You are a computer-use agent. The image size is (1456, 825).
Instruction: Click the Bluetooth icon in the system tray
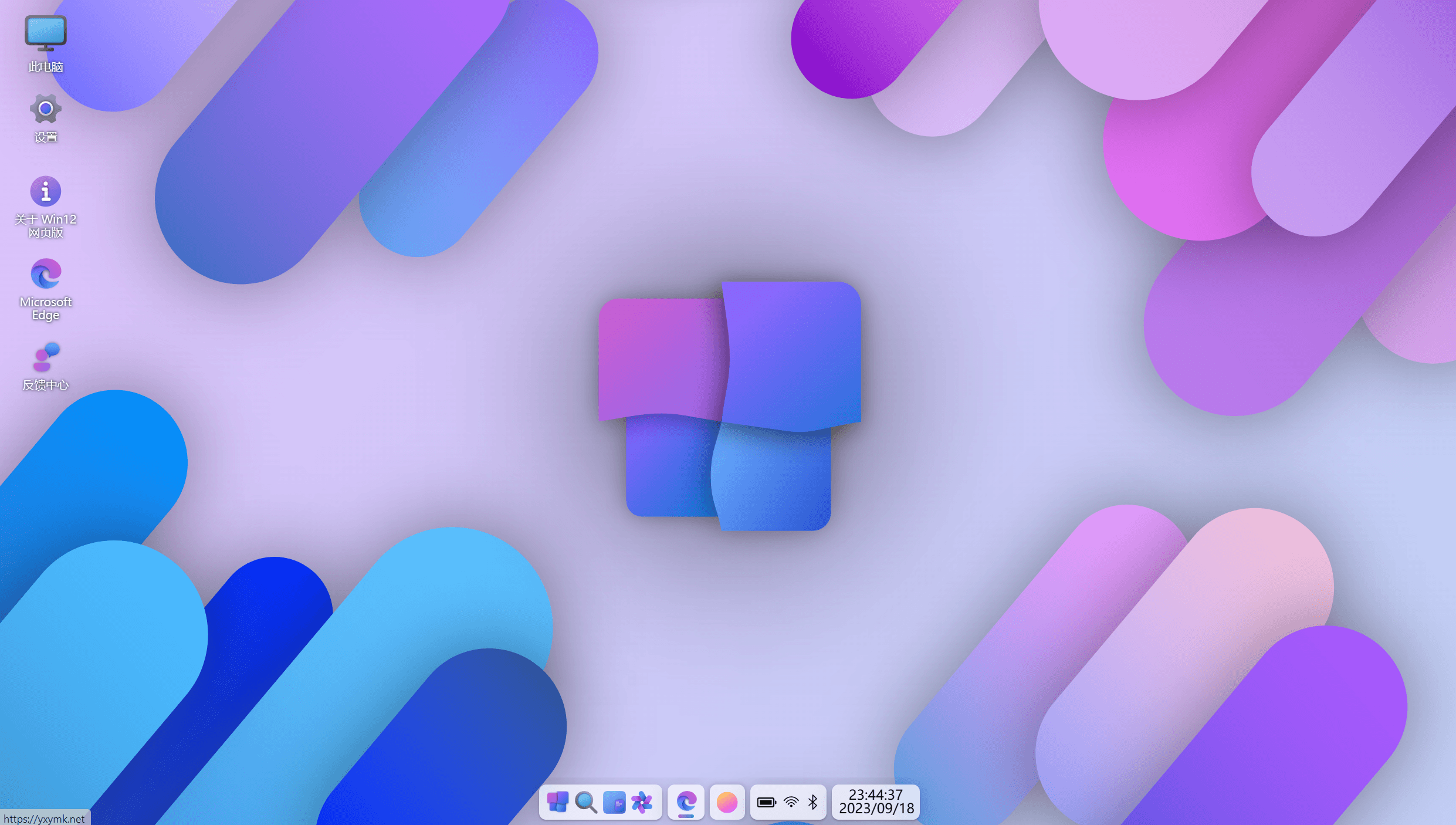click(812, 802)
